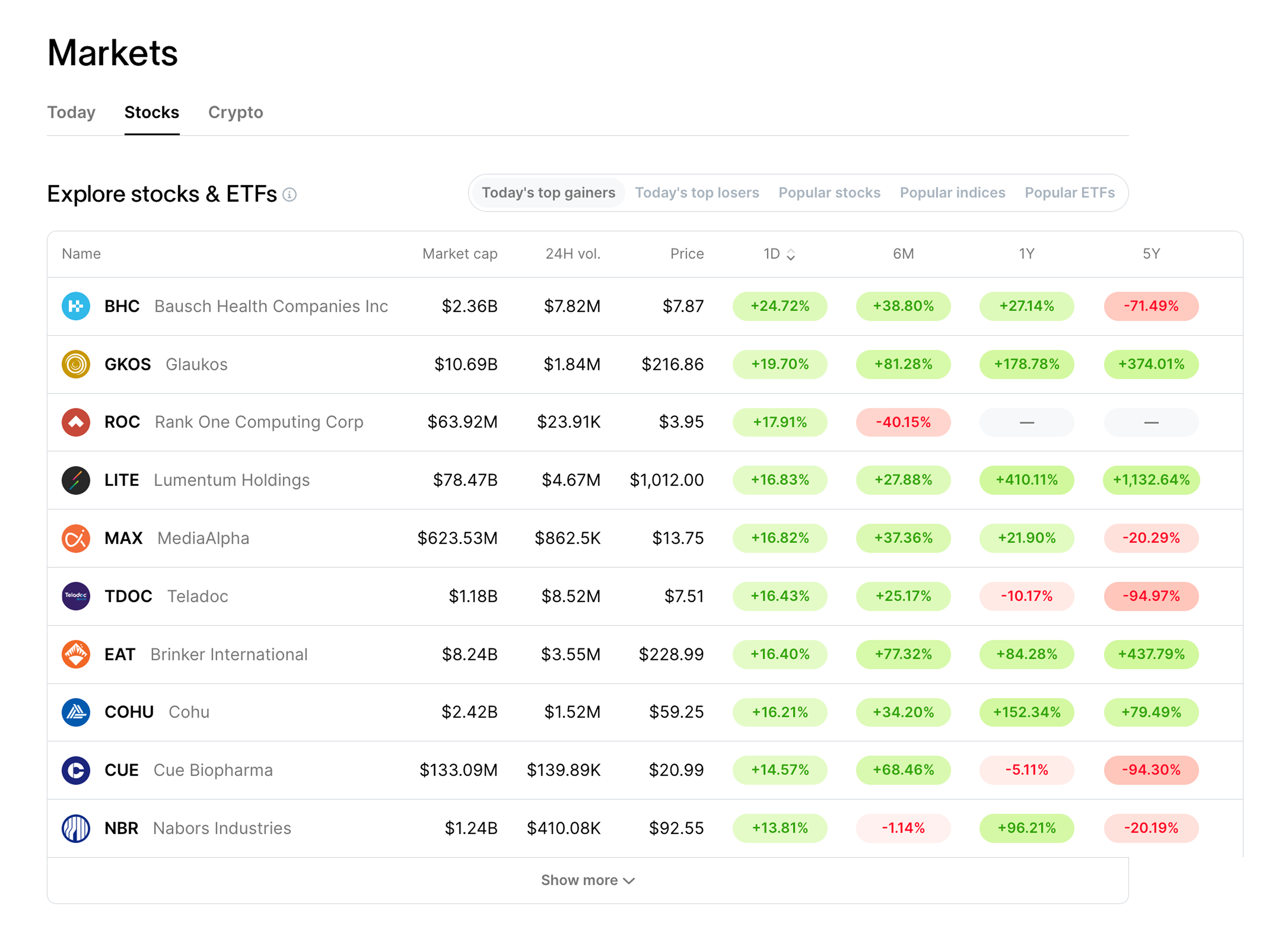Select Today's top losers filter

pyautogui.click(x=697, y=193)
